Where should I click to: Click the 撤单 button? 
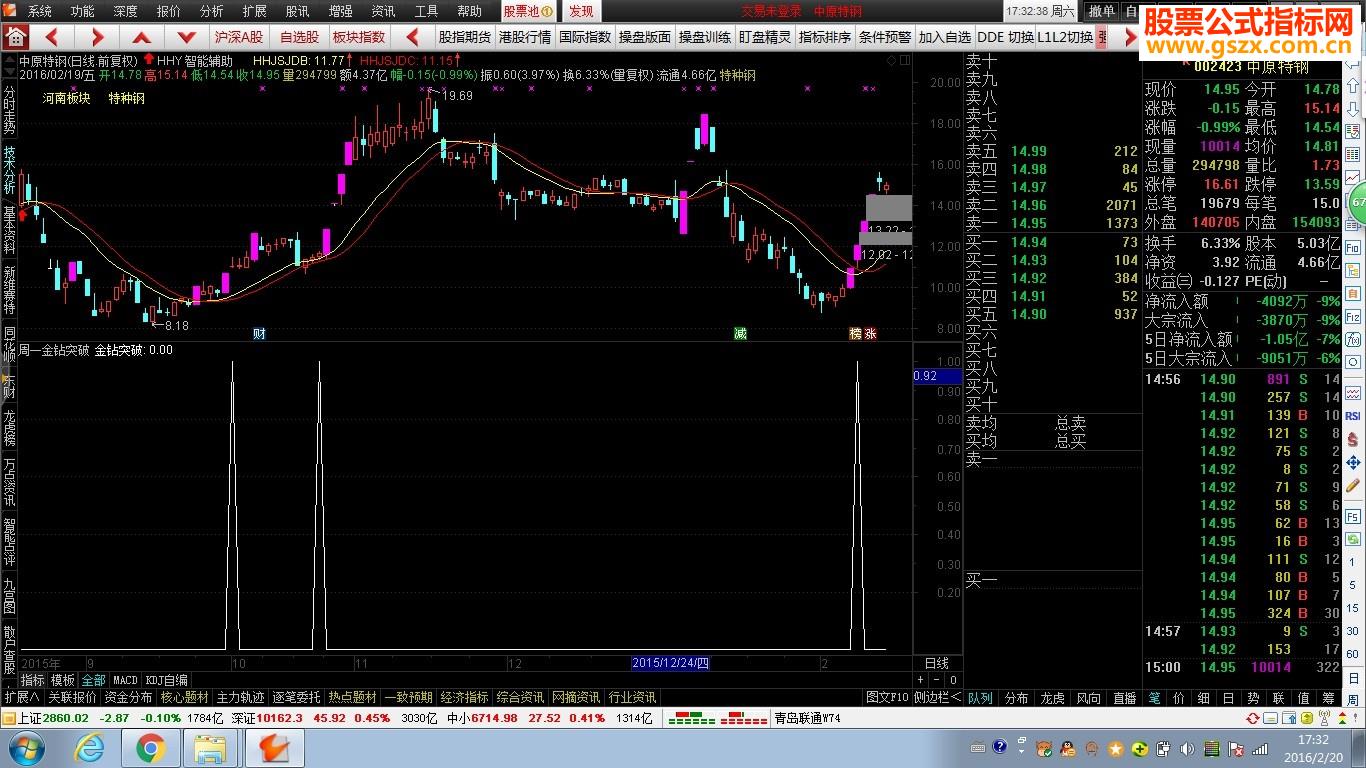1101,11
